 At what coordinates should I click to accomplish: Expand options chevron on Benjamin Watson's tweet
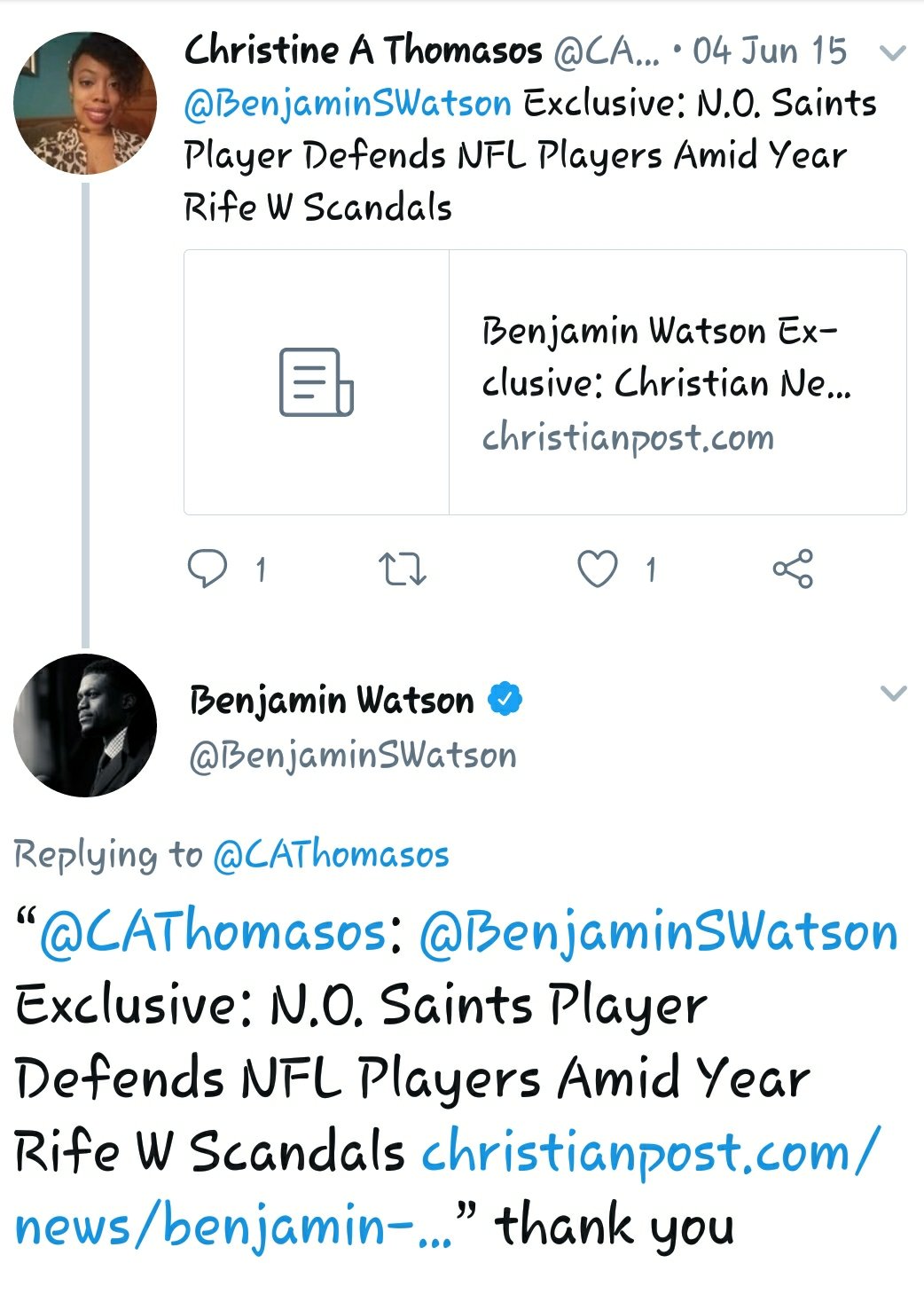(x=893, y=694)
